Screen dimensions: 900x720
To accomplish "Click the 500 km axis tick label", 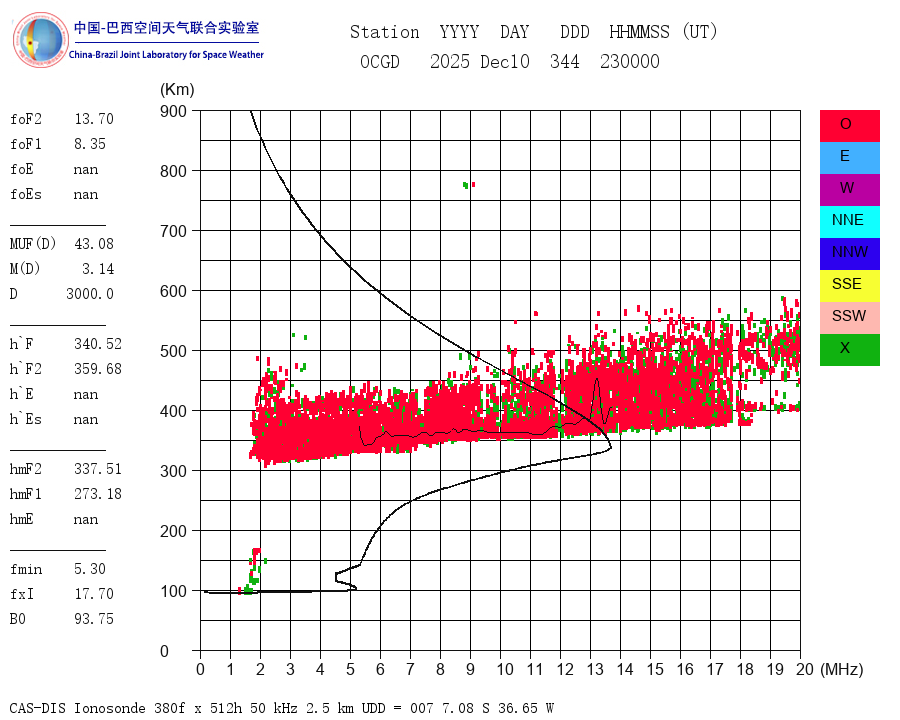I will coord(173,351).
